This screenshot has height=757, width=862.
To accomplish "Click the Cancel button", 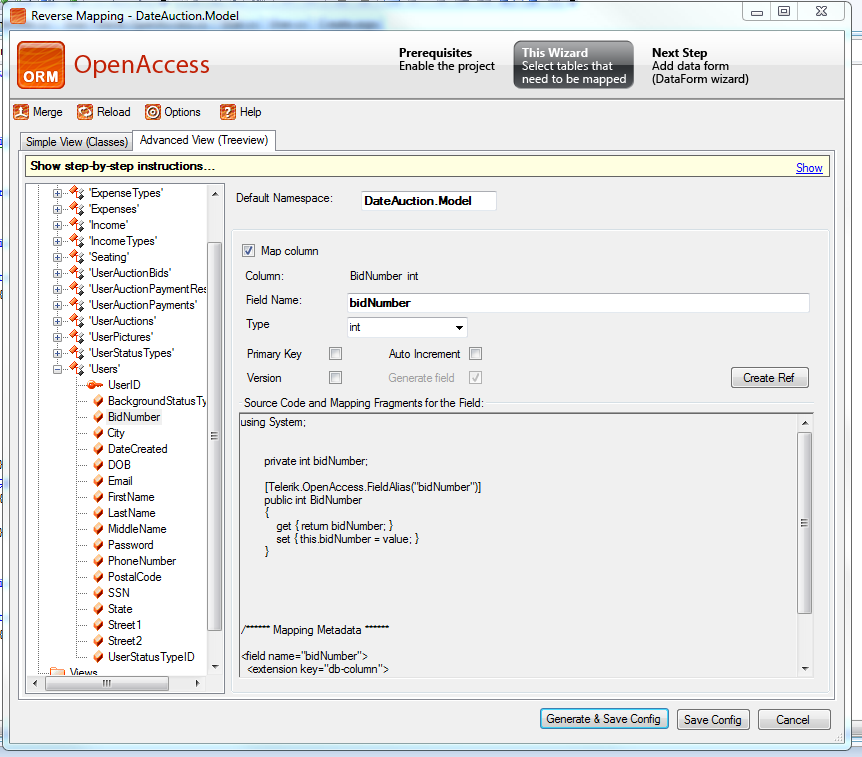I will (x=793, y=720).
